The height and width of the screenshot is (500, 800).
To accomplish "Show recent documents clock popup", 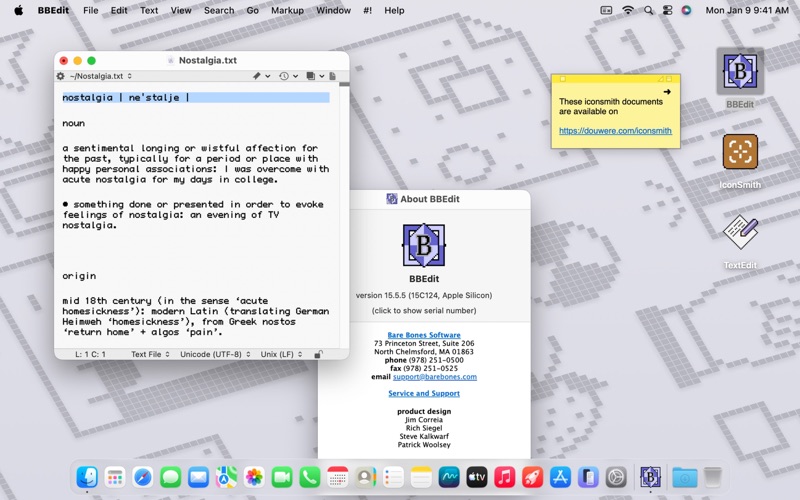I will pos(284,76).
